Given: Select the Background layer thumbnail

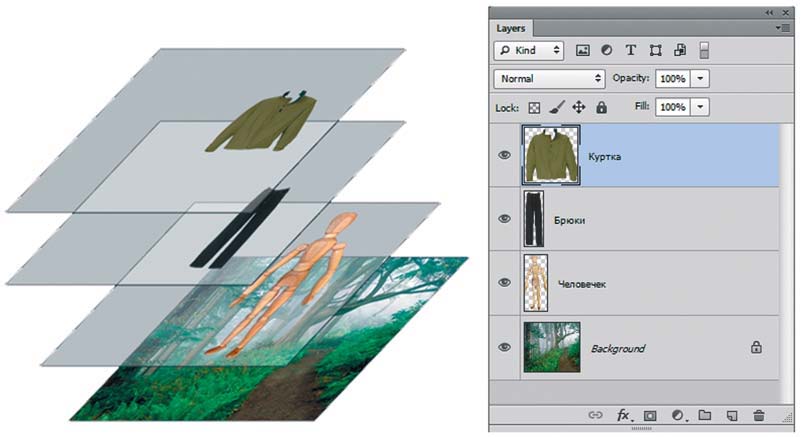Looking at the screenshot, I should 552,347.
